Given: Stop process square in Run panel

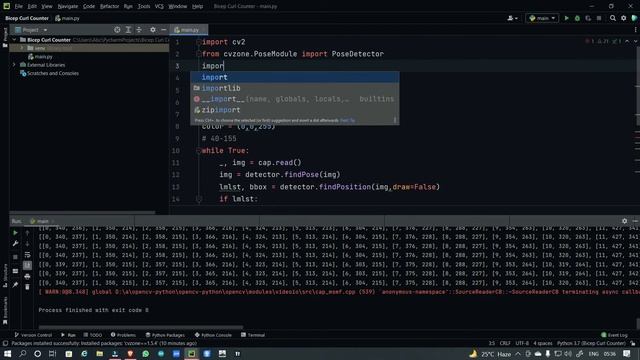Looking at the screenshot, I should (x=16, y=257).
